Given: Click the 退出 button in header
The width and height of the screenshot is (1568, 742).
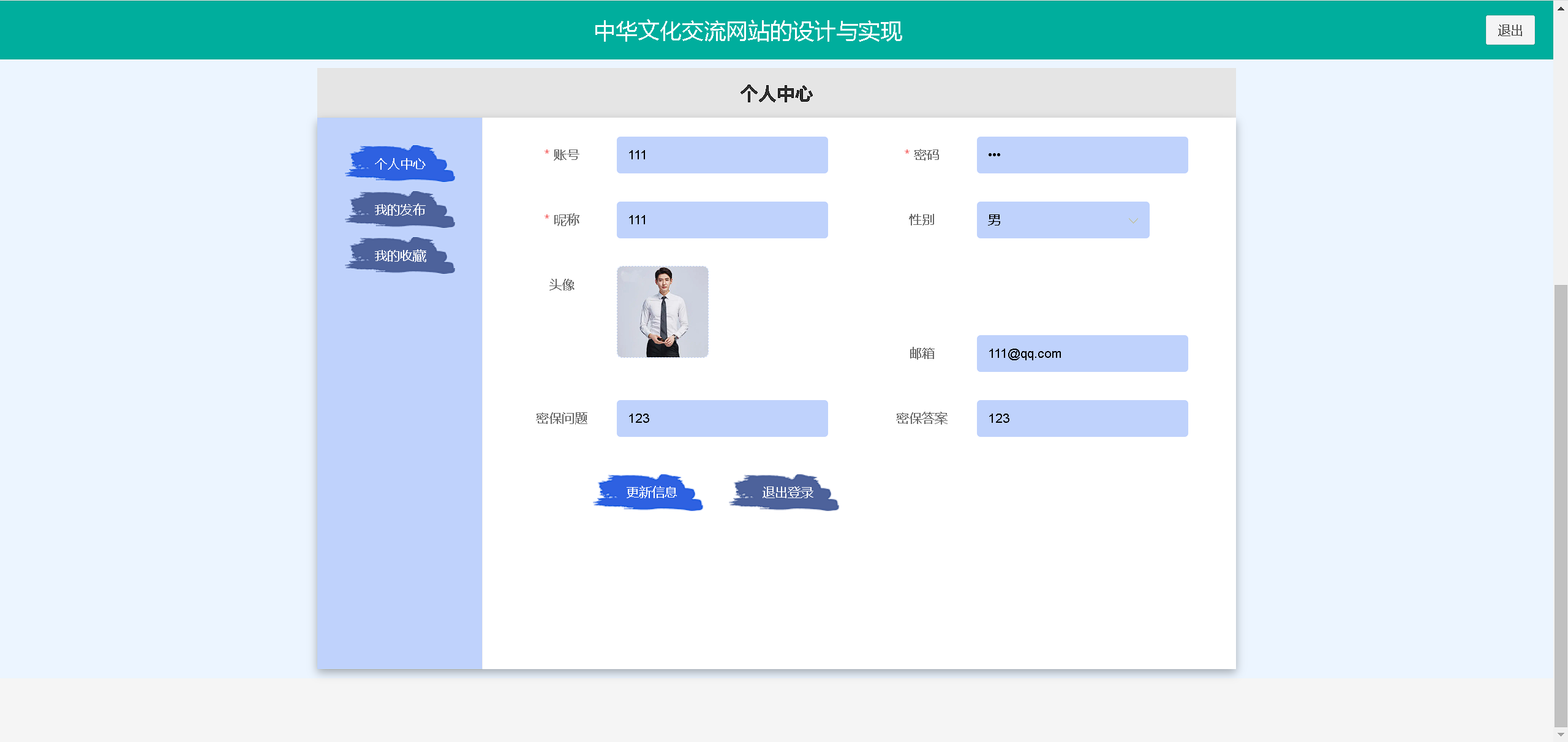Looking at the screenshot, I should click(x=1509, y=31).
